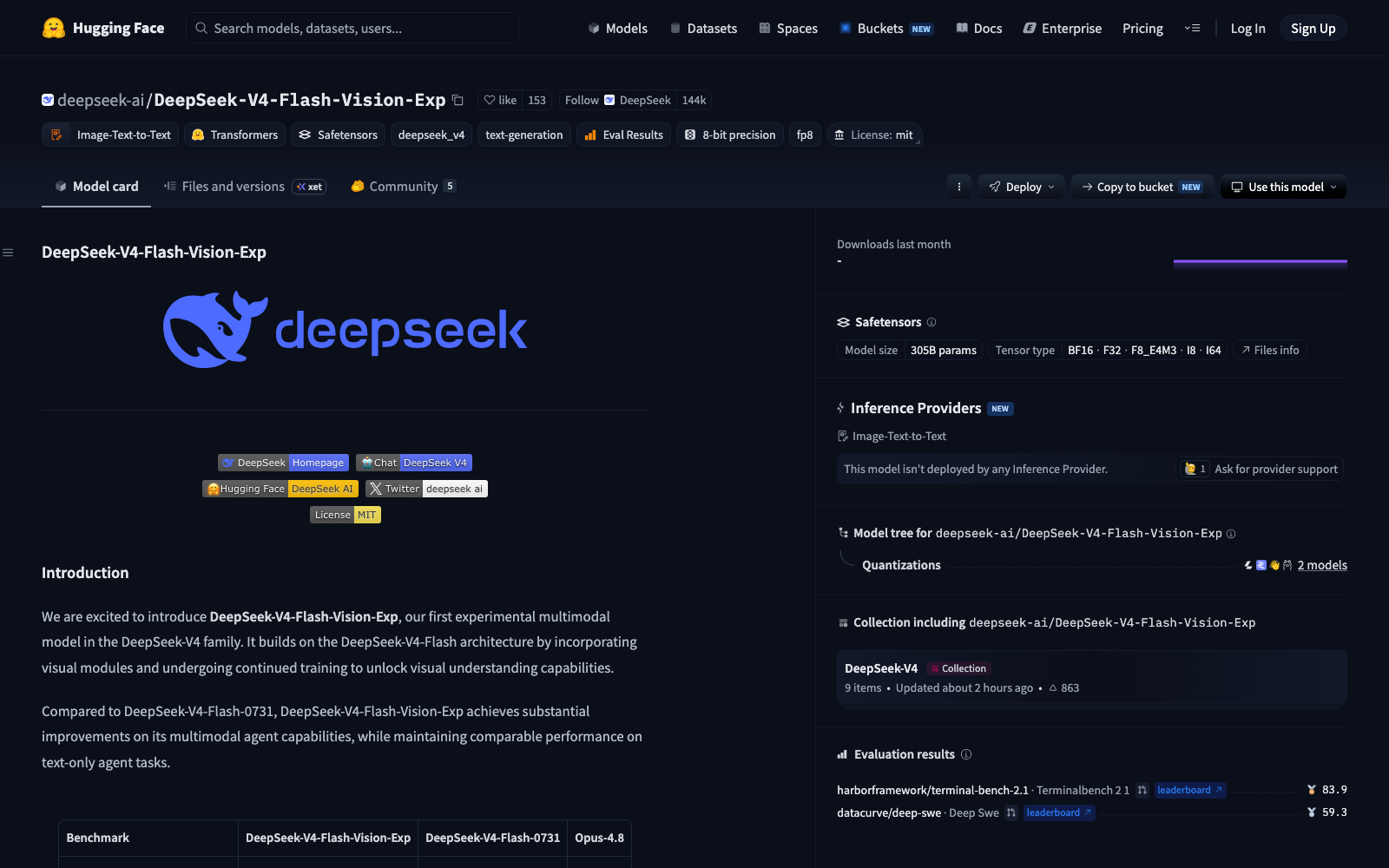Click Ask for provider support
The height and width of the screenshot is (868, 1389).
pyautogui.click(x=1261, y=469)
